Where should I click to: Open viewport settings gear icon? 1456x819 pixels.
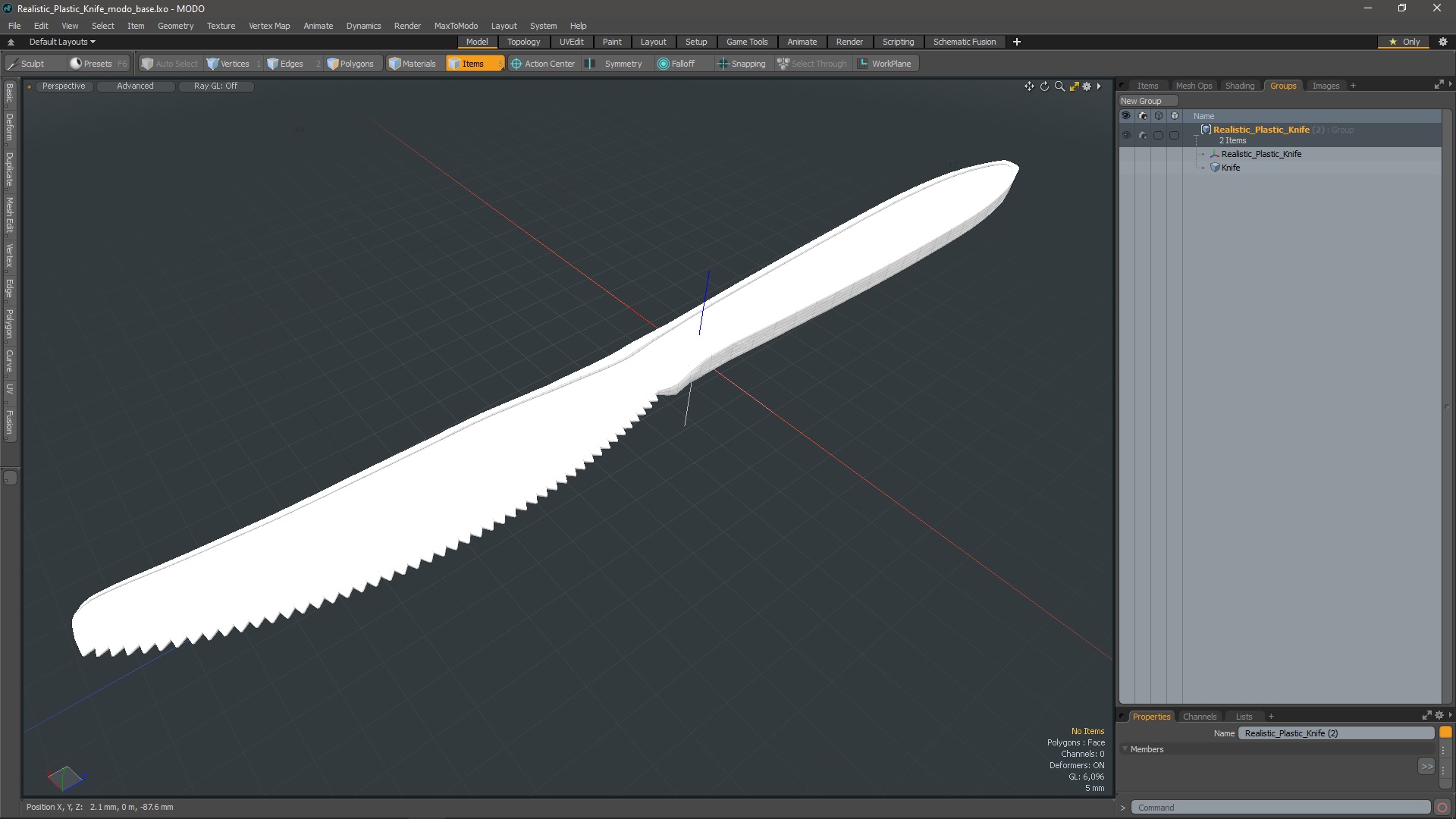[1087, 86]
